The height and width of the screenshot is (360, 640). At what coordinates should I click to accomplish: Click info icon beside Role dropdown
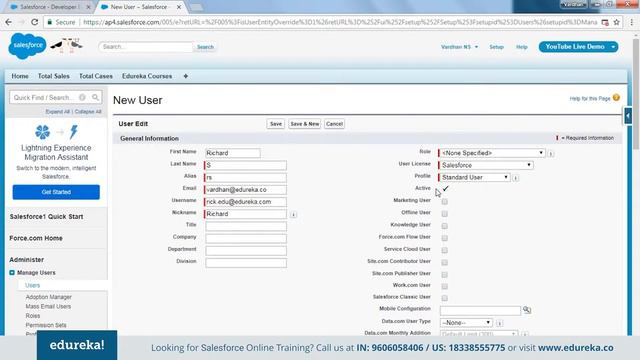coord(551,153)
